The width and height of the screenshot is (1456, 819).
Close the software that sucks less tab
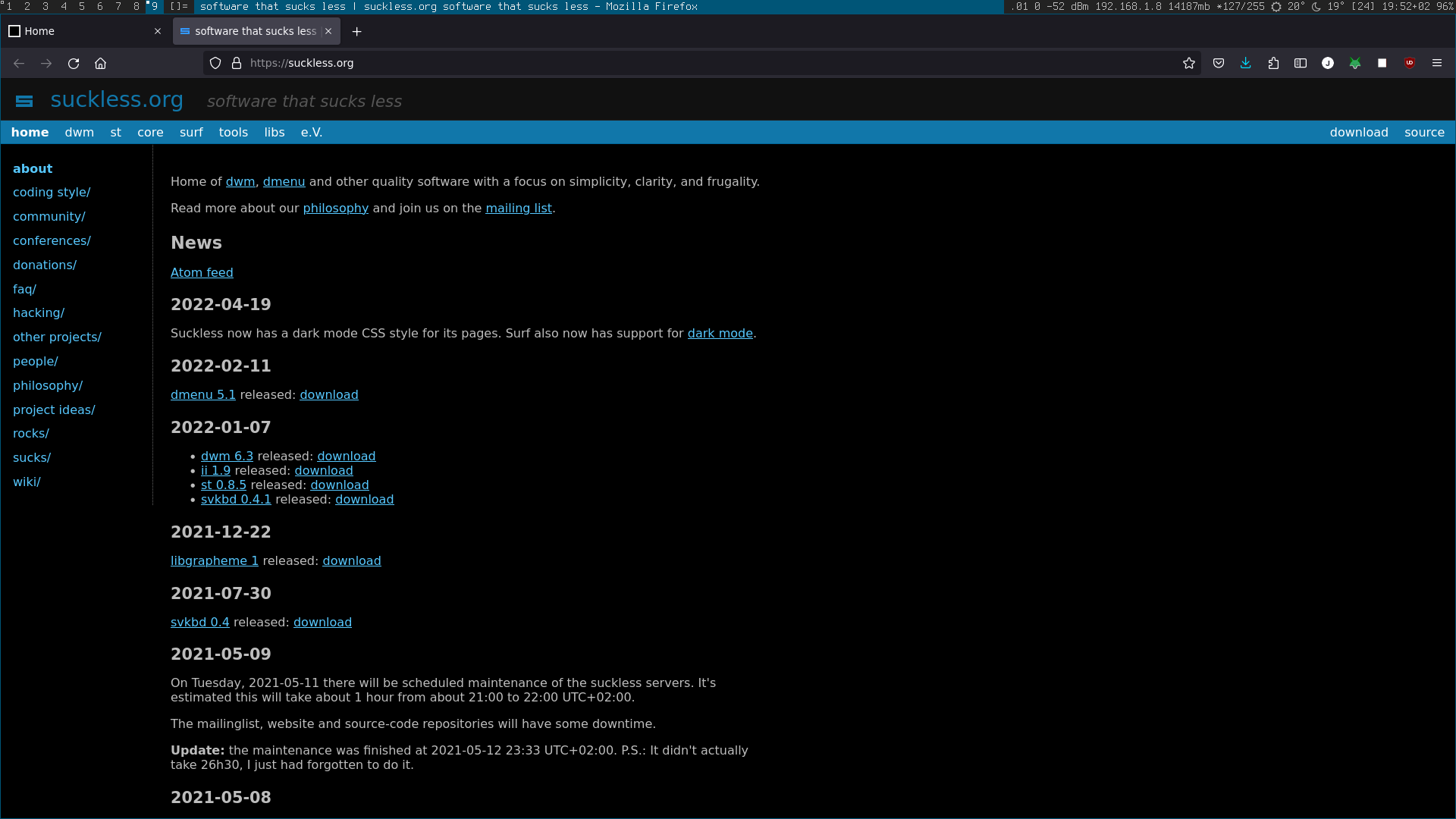click(x=328, y=32)
